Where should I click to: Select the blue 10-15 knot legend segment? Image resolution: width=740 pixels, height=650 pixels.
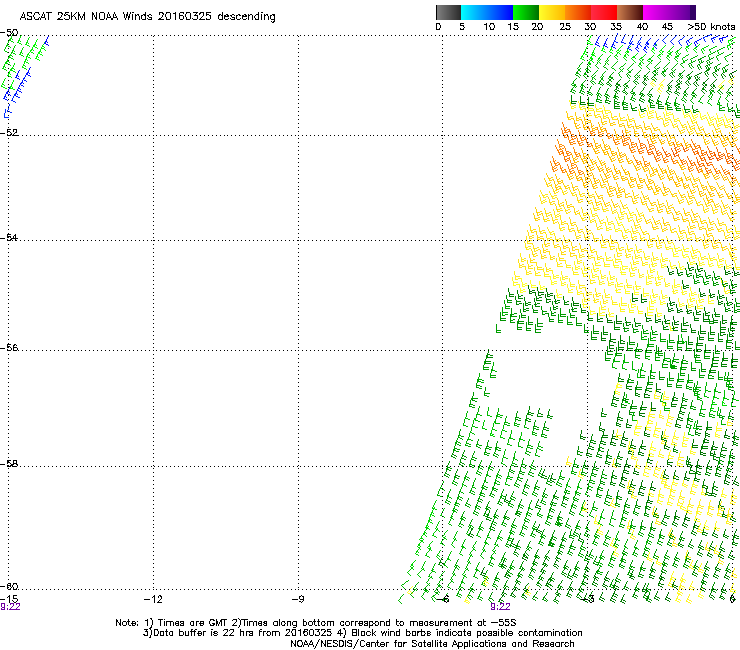point(500,12)
